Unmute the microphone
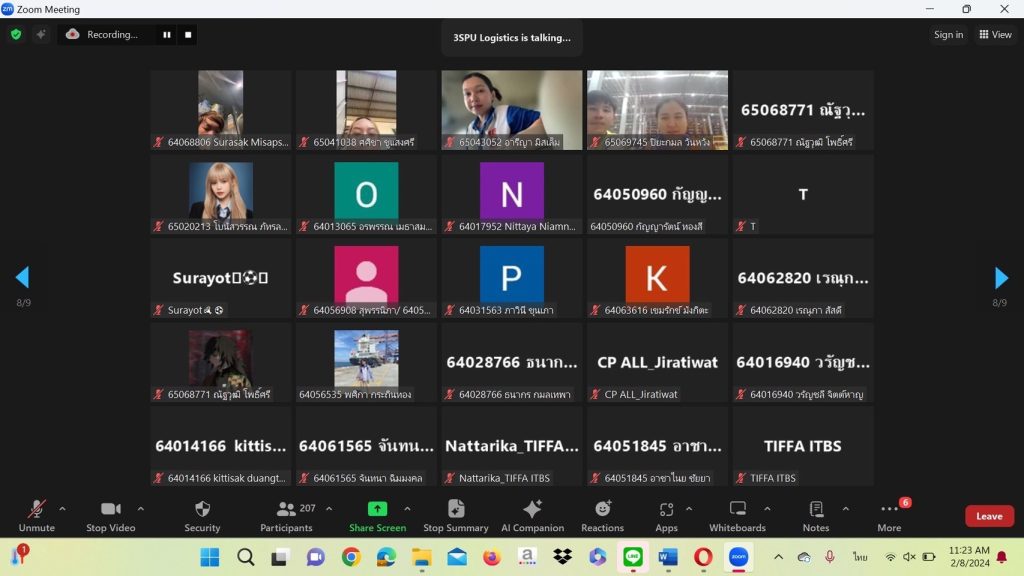Screen dimensions: 1024x576 pos(37,515)
